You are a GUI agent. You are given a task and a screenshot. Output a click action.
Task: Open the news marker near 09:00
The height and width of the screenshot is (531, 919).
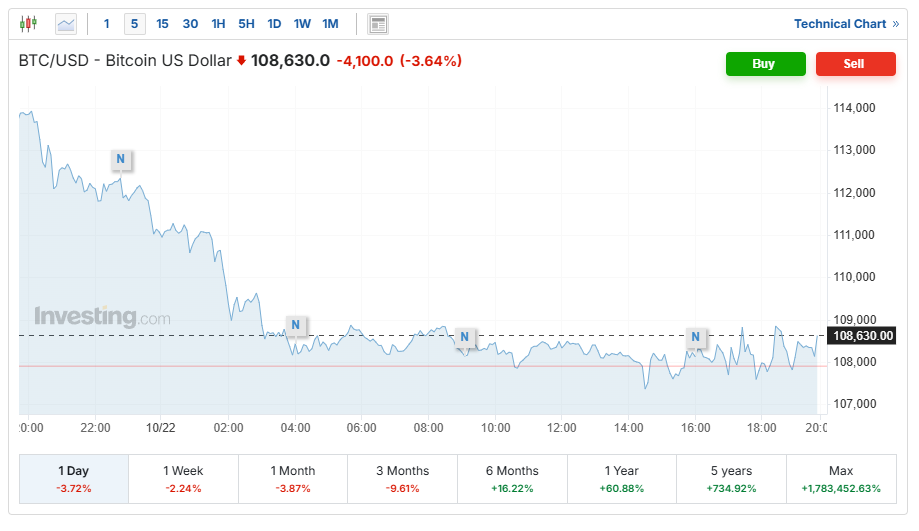pyautogui.click(x=464, y=336)
